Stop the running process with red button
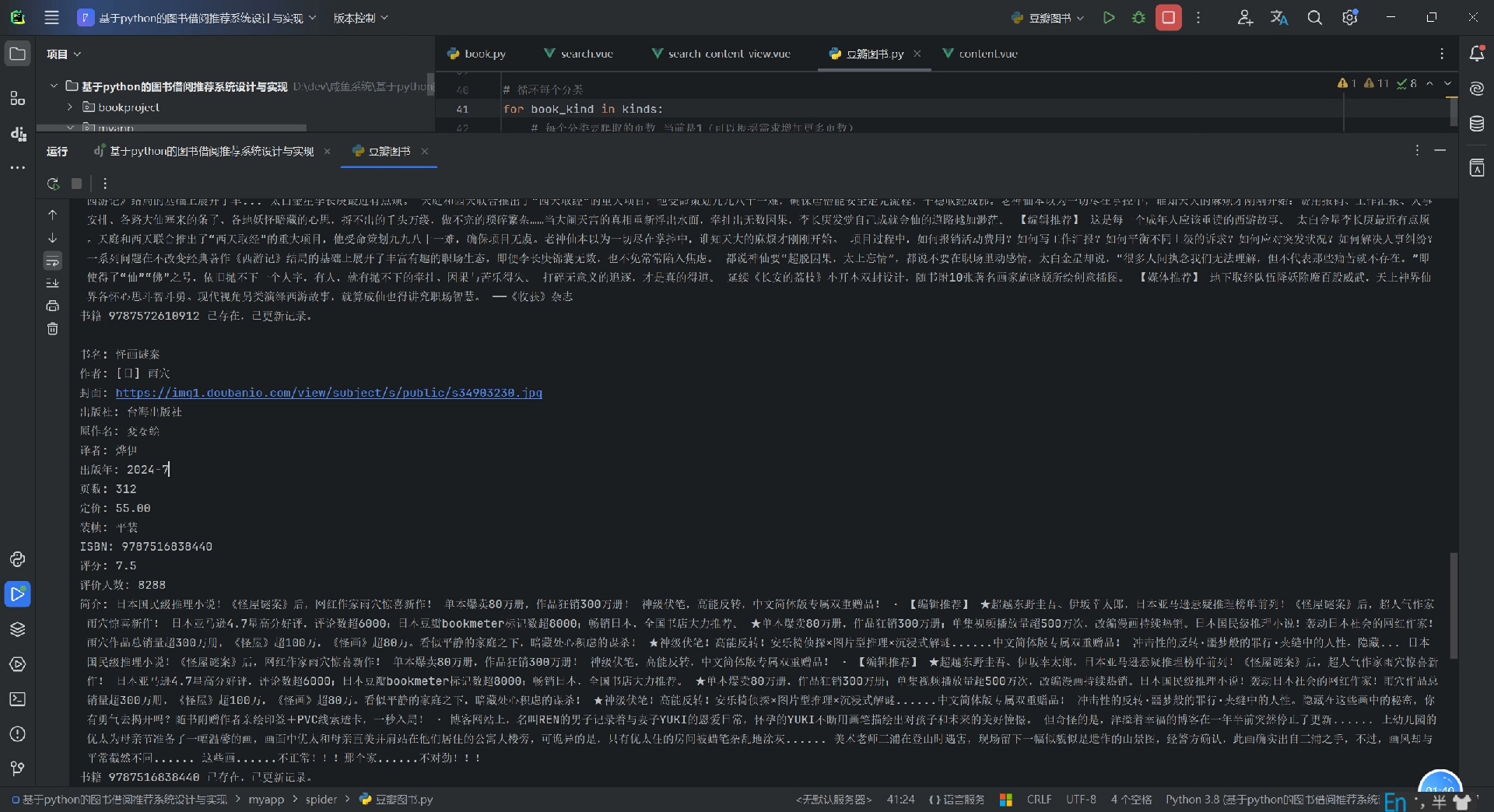 pos(1168,18)
